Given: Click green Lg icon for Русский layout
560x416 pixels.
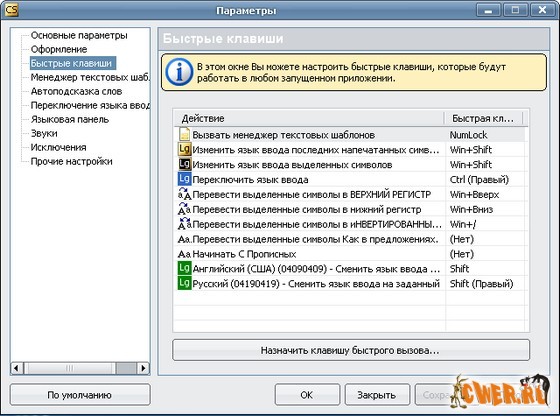Looking at the screenshot, I should point(184,283).
